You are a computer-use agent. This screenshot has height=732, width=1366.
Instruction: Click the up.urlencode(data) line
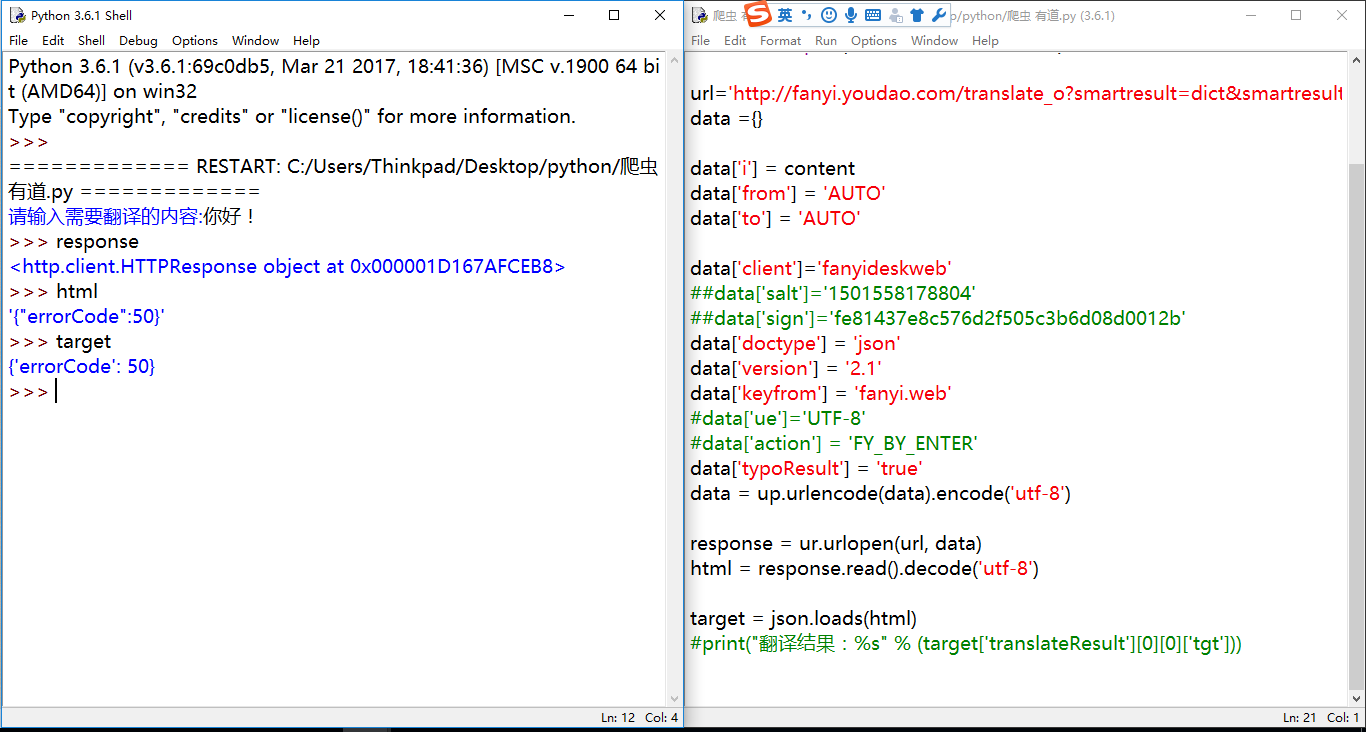pyautogui.click(x=881, y=493)
